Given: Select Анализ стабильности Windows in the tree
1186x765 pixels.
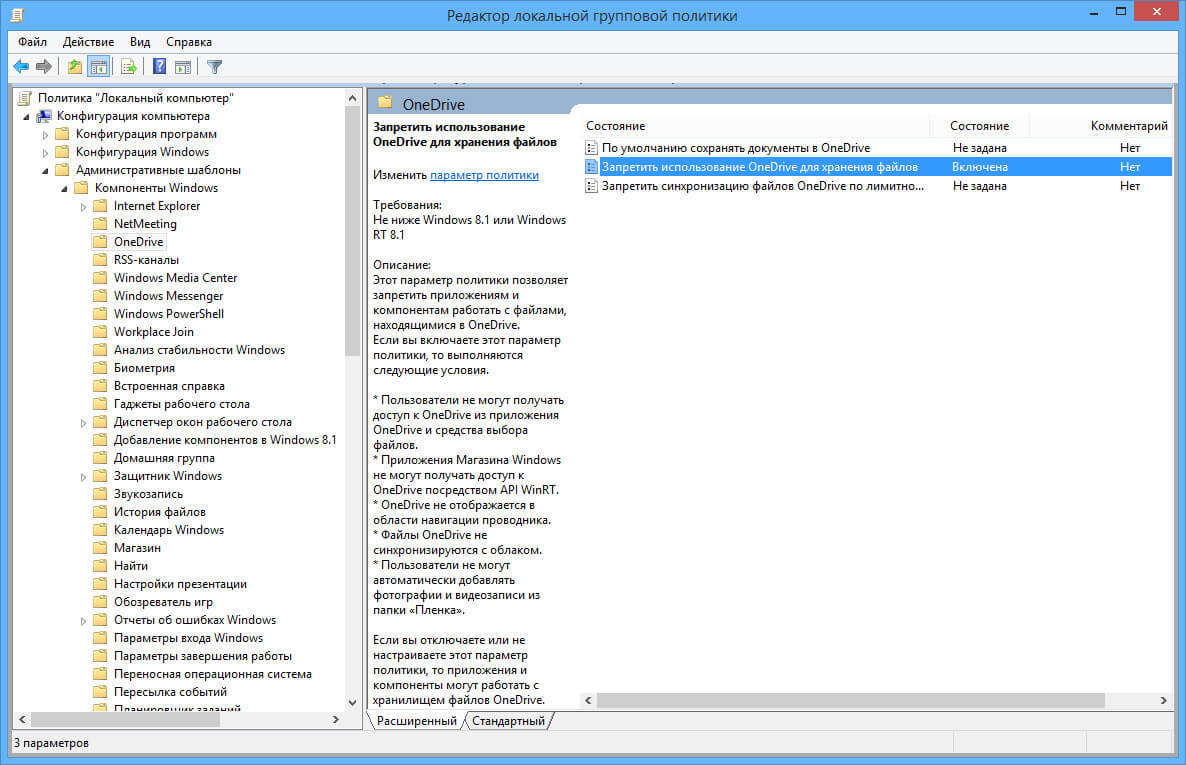Looking at the screenshot, I should [x=199, y=350].
